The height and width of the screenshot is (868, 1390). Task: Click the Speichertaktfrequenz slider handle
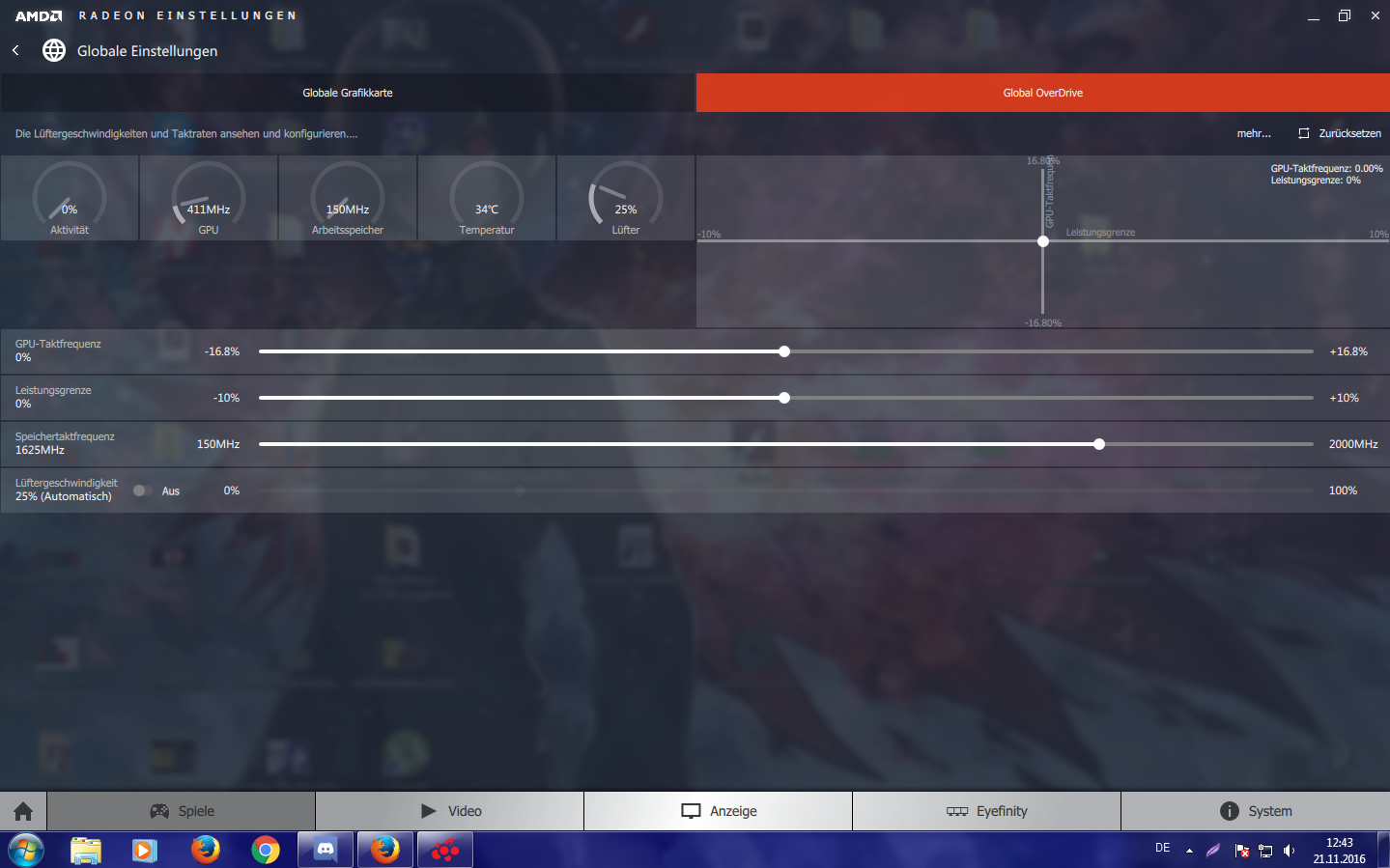(x=1099, y=444)
